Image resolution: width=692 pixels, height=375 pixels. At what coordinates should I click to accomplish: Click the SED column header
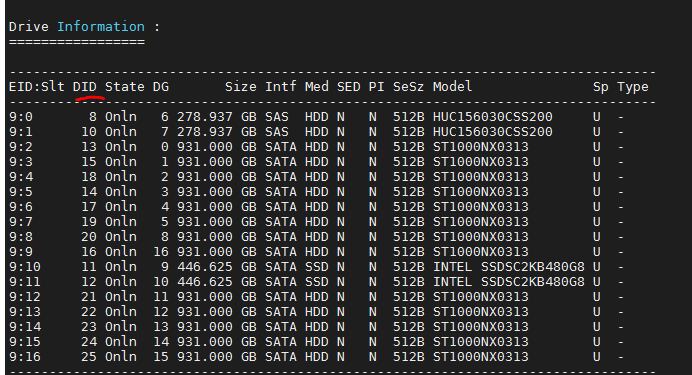click(349, 86)
